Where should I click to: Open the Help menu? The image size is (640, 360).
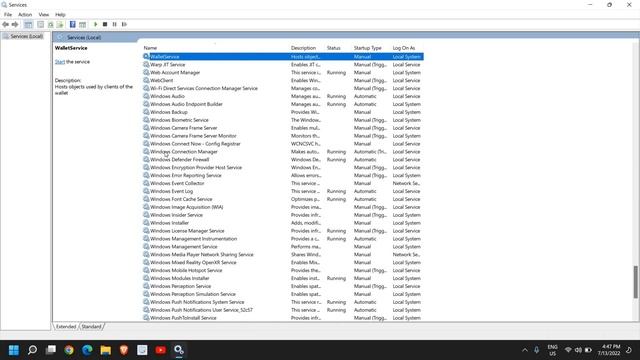(x=60, y=15)
